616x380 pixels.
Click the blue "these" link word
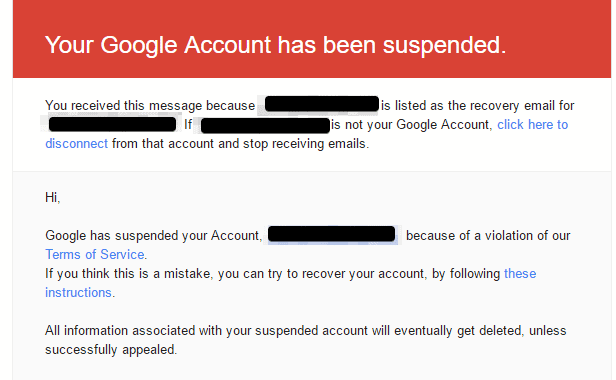click(520, 274)
